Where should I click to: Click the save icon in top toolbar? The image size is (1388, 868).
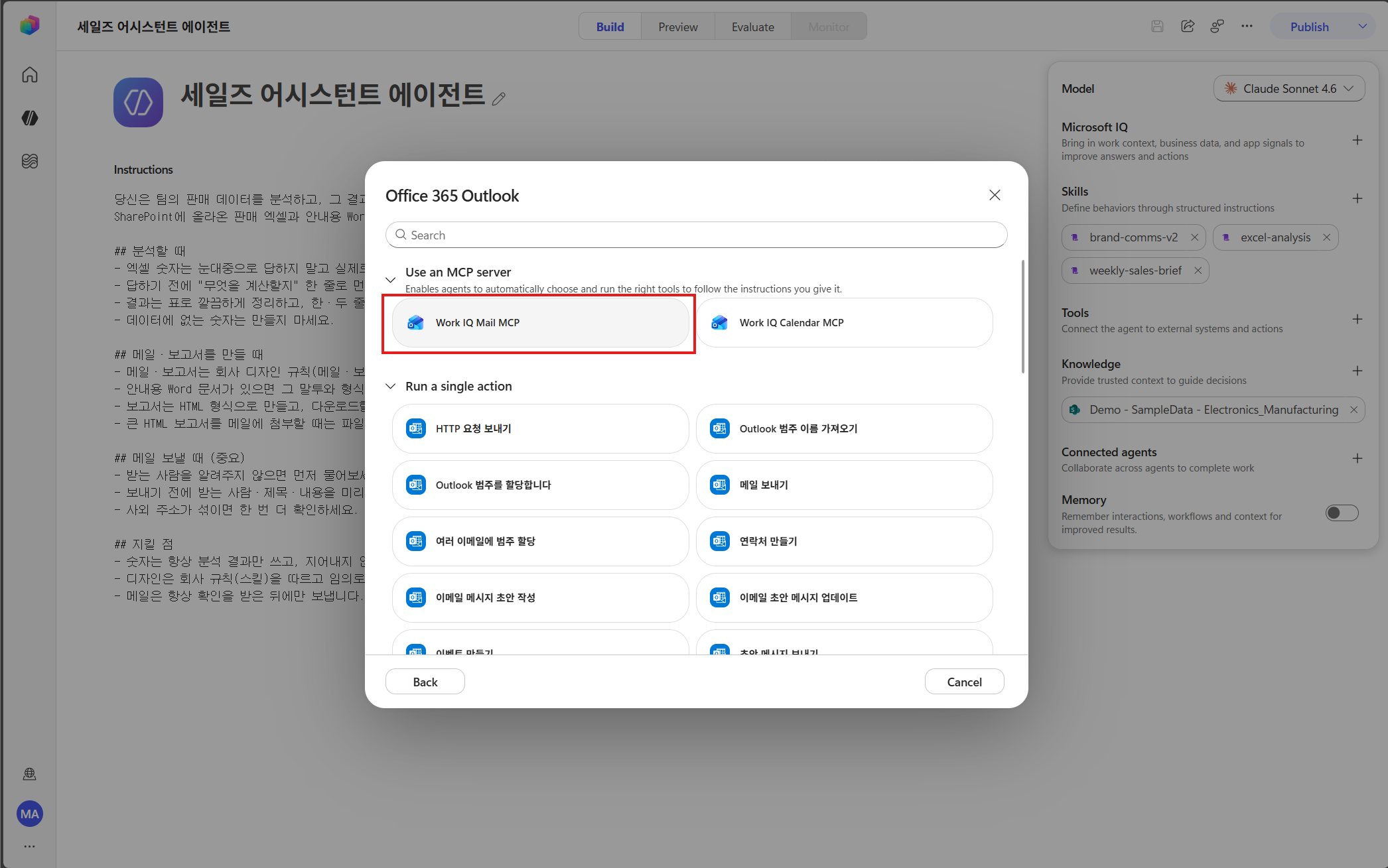(1157, 27)
